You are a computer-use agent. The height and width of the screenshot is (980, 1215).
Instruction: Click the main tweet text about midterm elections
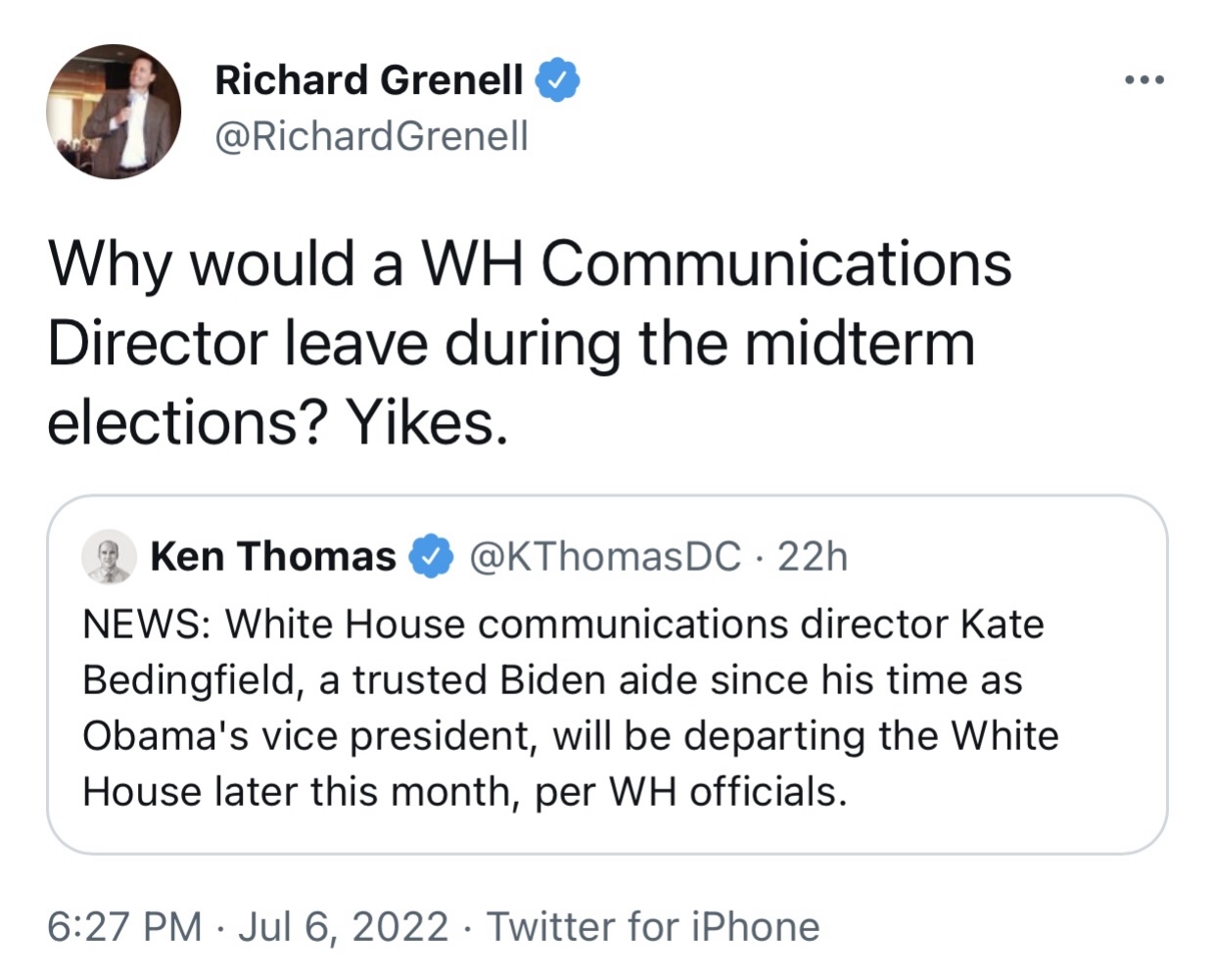point(530,343)
